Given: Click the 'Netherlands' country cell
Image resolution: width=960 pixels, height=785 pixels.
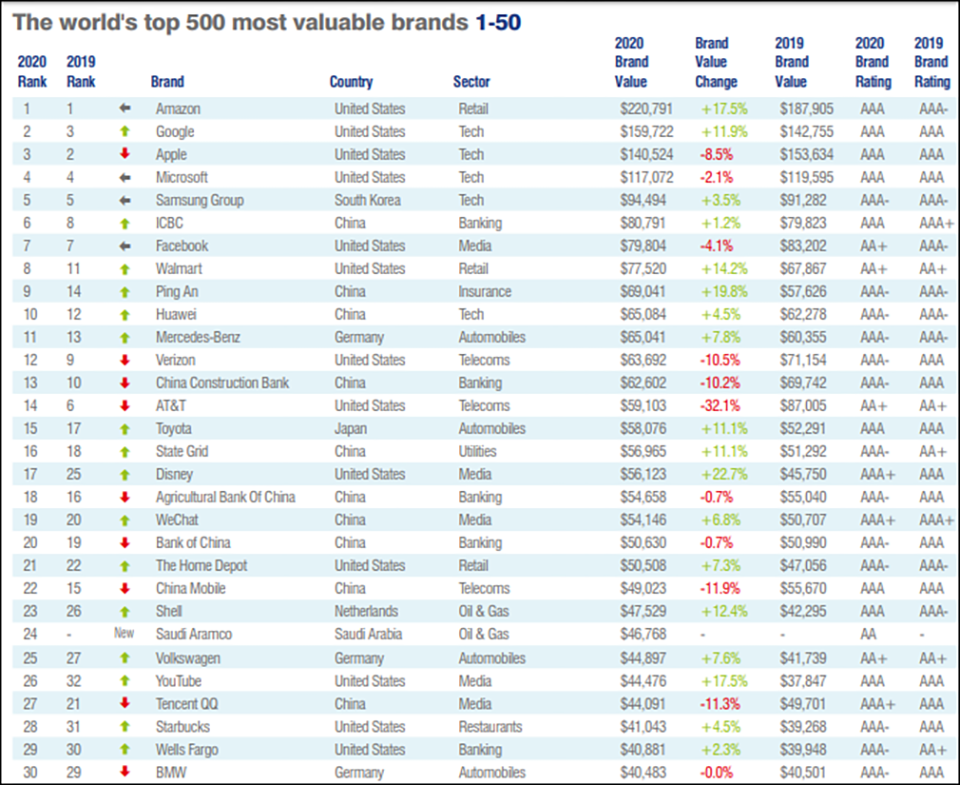Looking at the screenshot, I should tap(366, 611).
